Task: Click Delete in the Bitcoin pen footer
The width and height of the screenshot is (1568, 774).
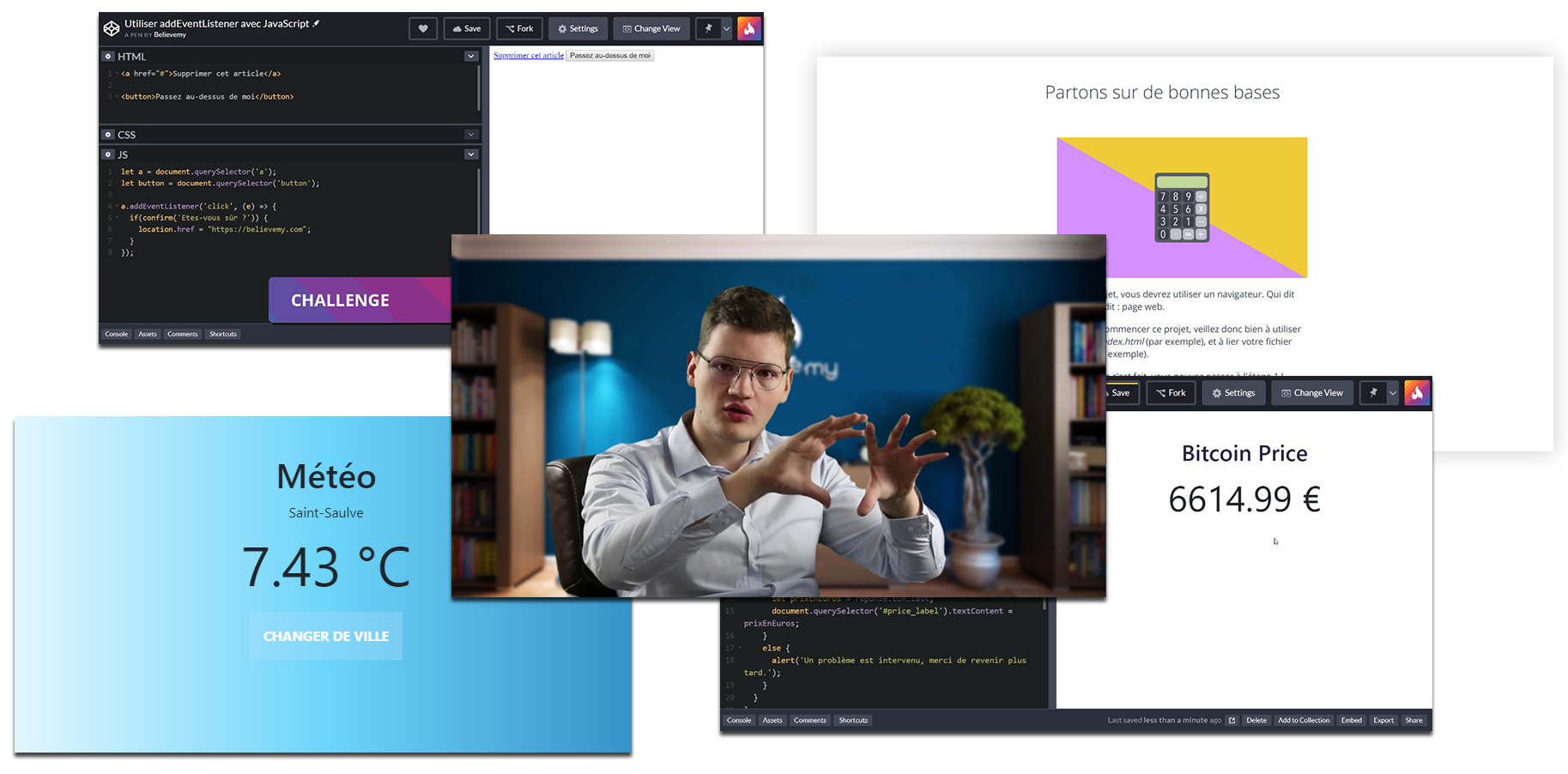Action: tap(1256, 720)
